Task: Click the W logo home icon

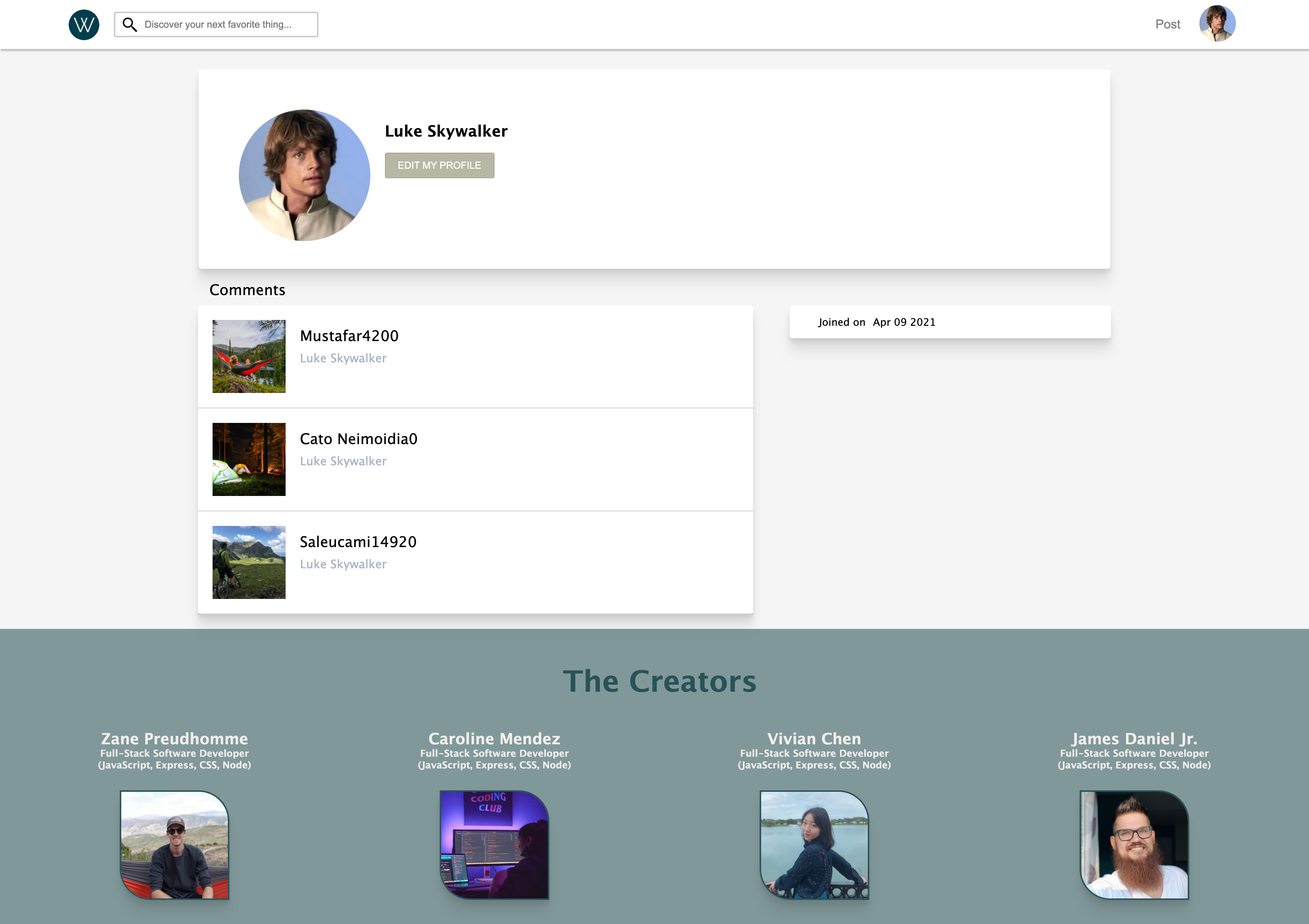Action: 84,24
